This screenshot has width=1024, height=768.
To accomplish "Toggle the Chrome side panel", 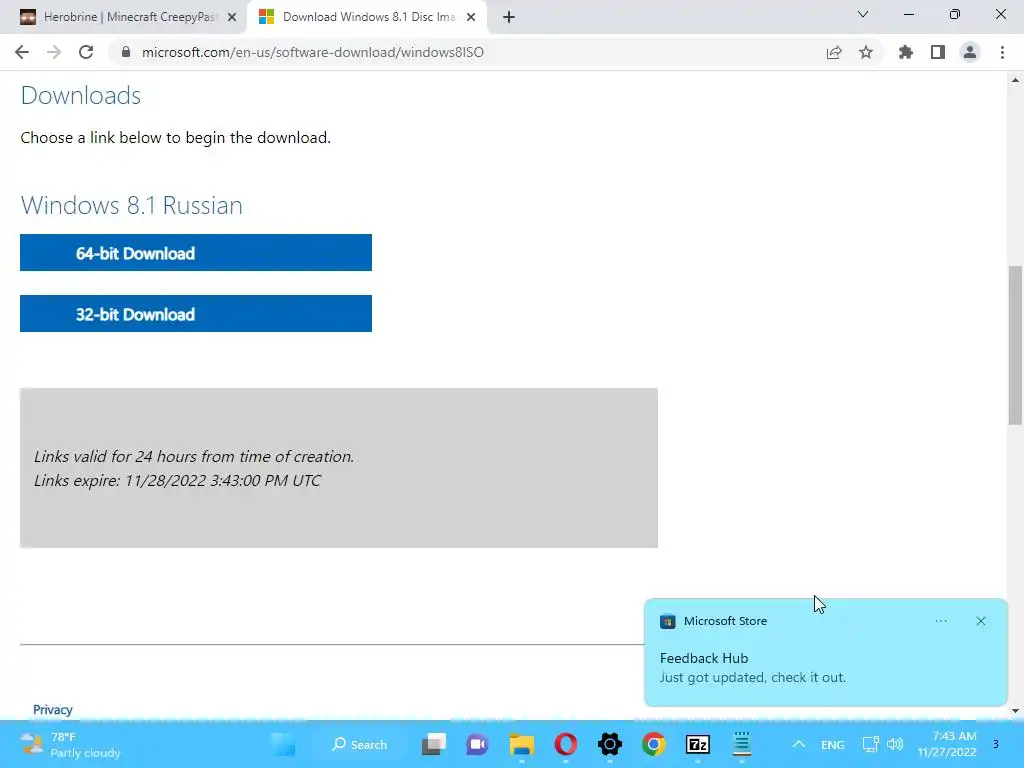I will click(x=938, y=52).
